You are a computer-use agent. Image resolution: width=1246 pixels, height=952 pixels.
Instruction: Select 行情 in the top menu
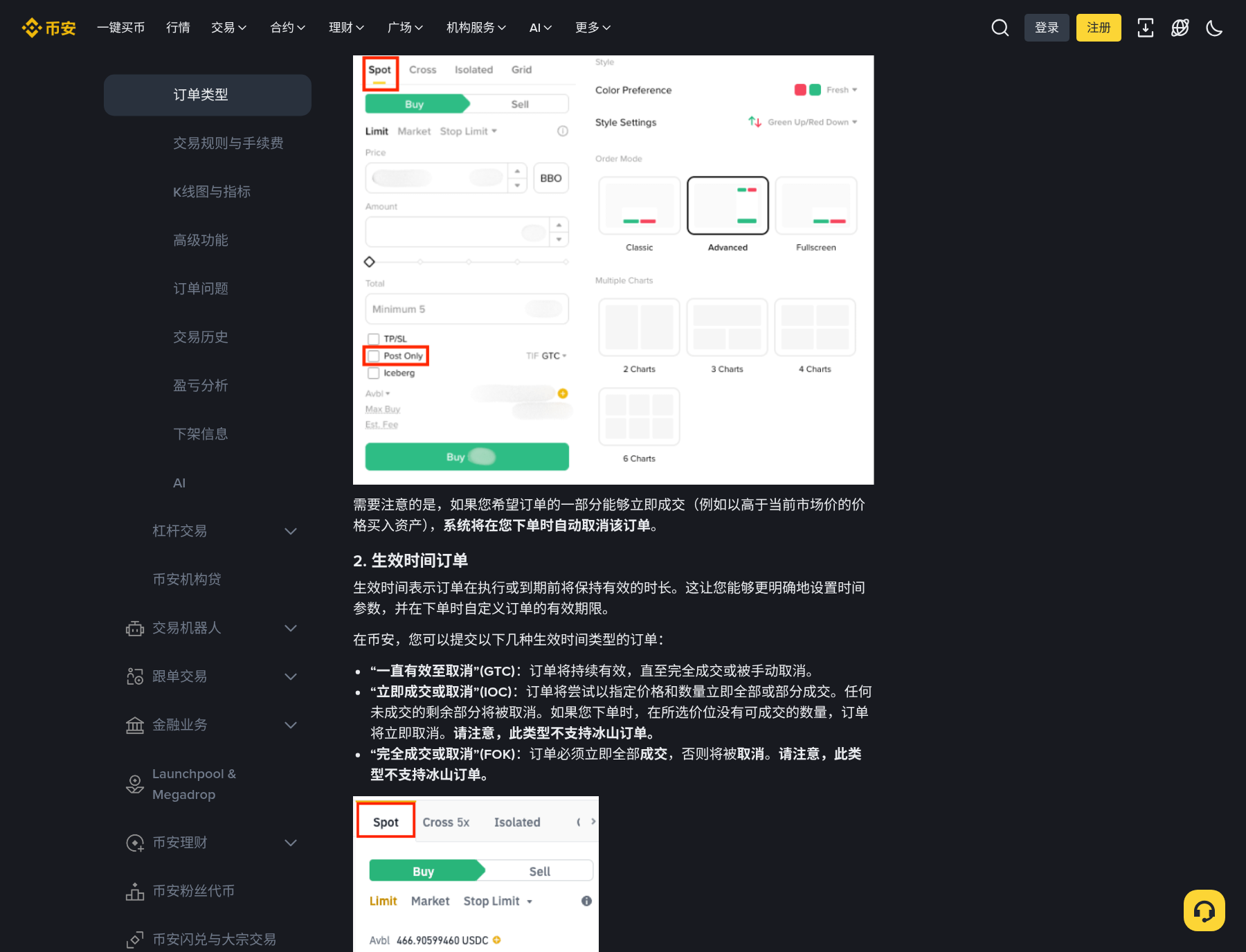pyautogui.click(x=178, y=28)
